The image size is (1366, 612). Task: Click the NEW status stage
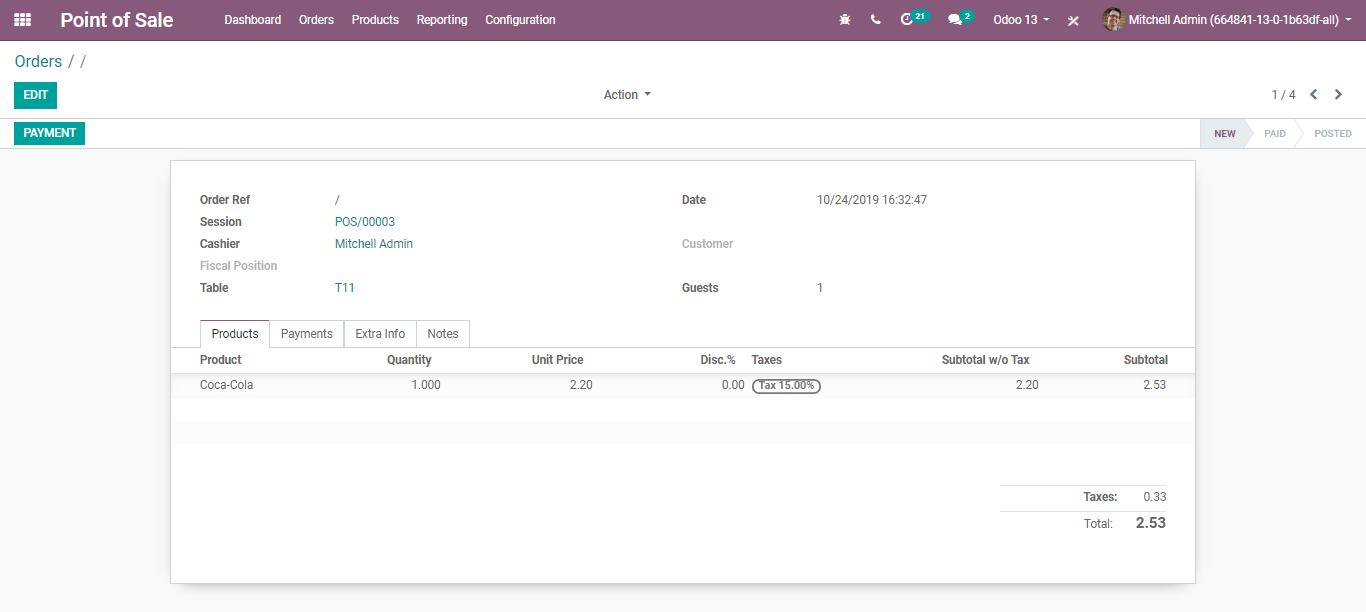click(1224, 133)
